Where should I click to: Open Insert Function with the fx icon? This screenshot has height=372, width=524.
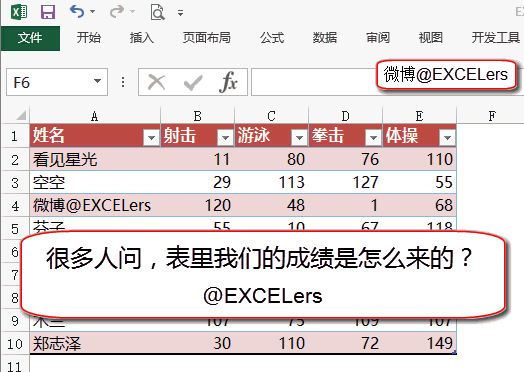click(x=228, y=82)
